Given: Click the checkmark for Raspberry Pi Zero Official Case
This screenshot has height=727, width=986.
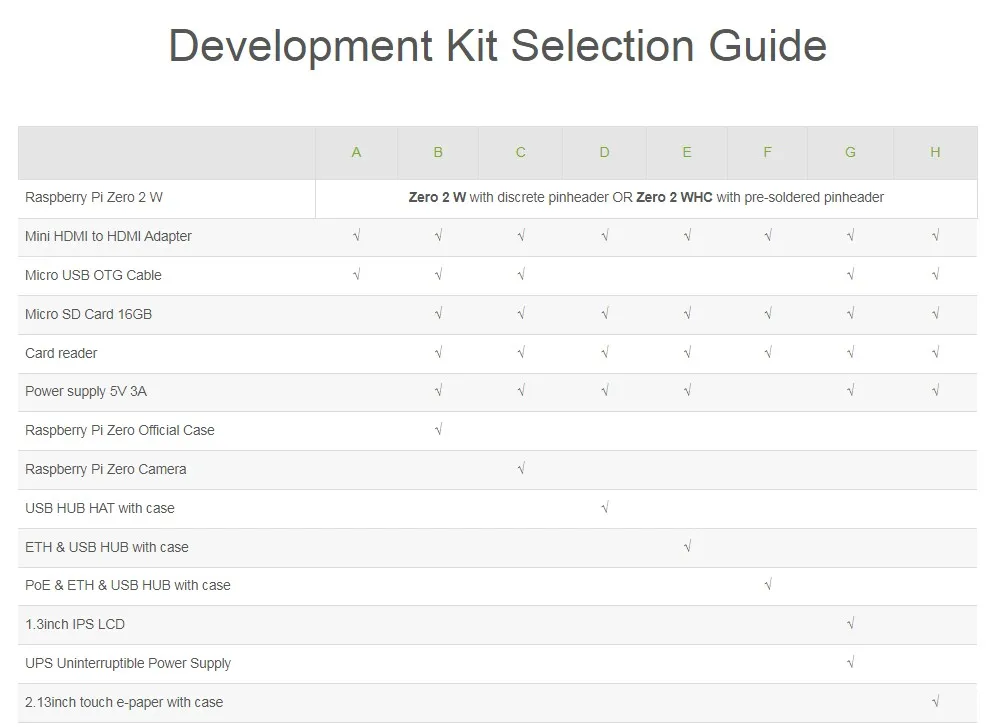Looking at the screenshot, I should pyautogui.click(x=438, y=430).
